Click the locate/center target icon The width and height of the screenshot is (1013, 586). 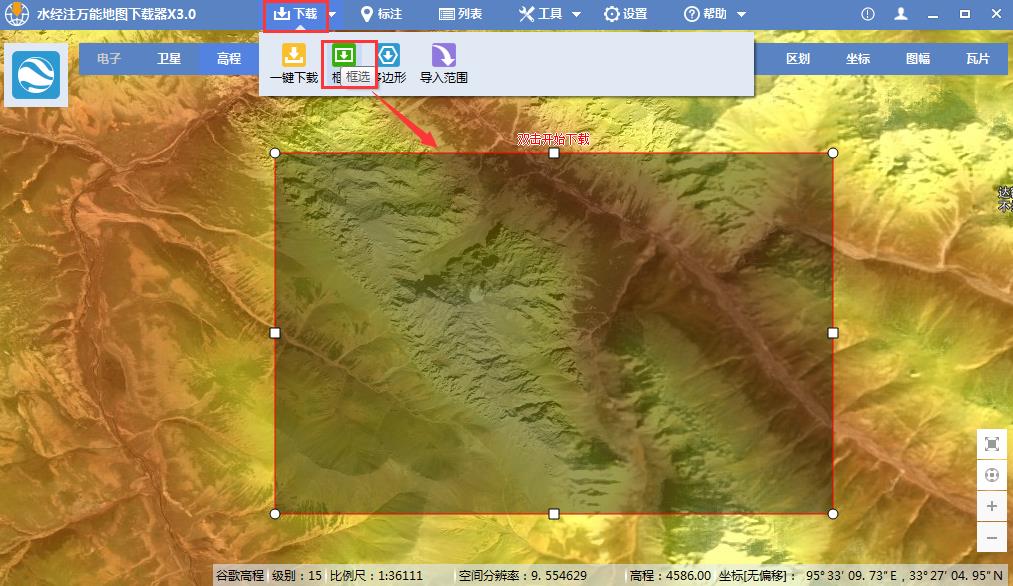click(x=992, y=476)
